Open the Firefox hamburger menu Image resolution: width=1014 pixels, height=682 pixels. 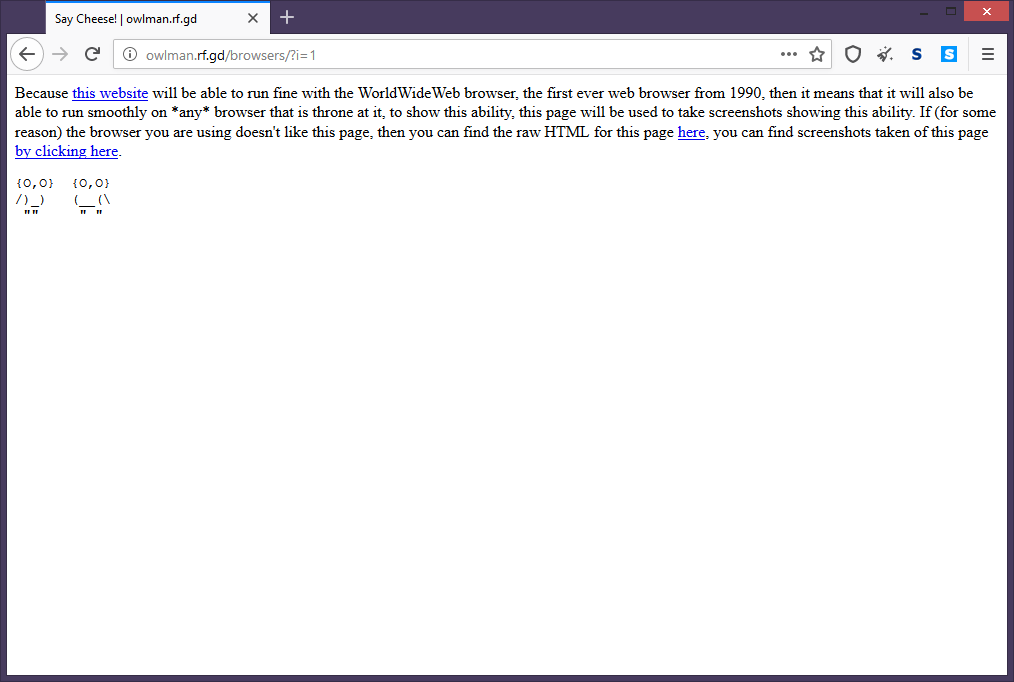tap(988, 55)
